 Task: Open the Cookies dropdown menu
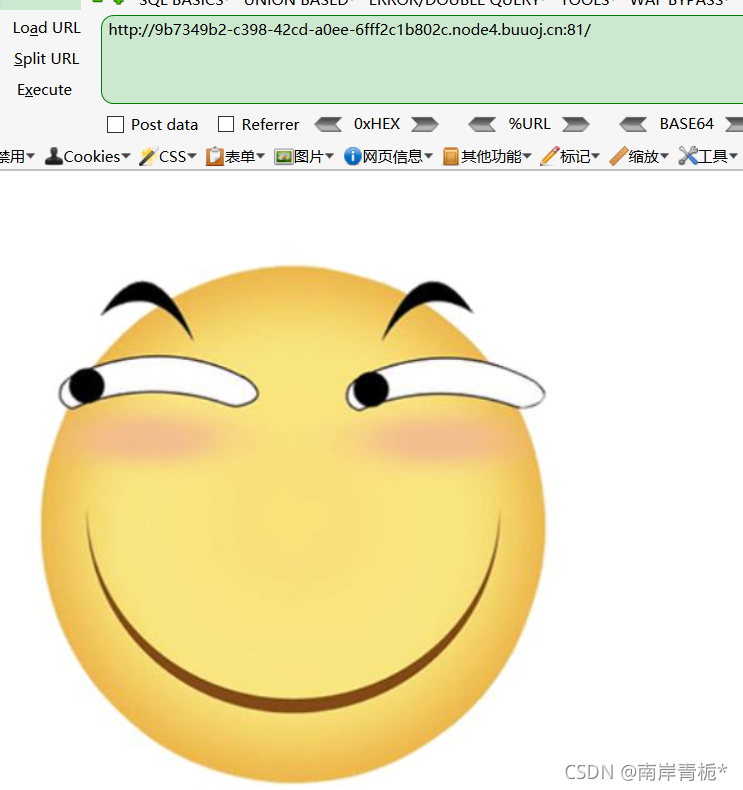pyautogui.click(x=88, y=157)
